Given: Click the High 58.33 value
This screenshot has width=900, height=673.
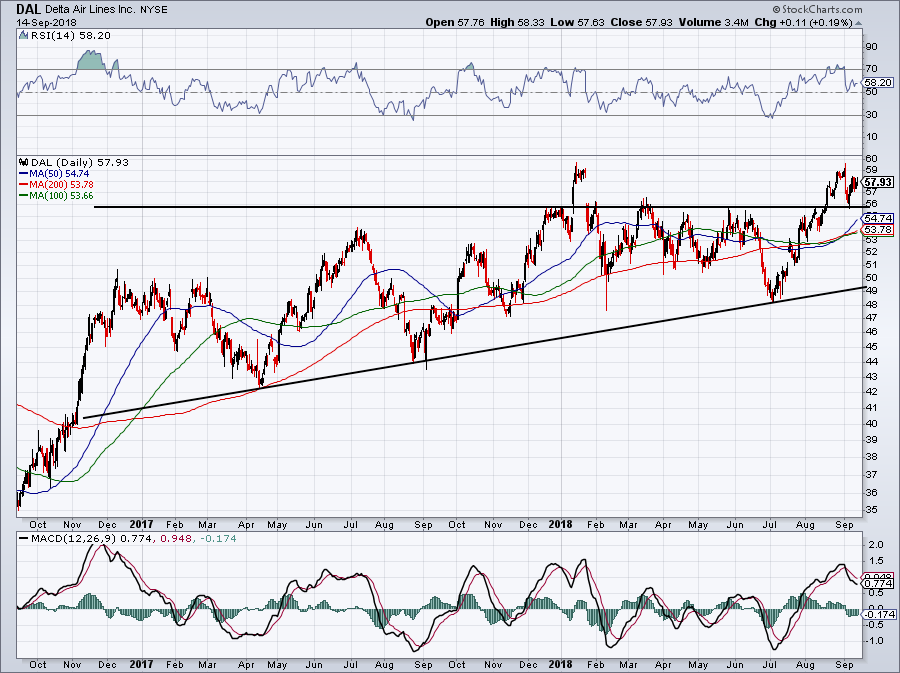Looking at the screenshot, I should click(x=516, y=22).
